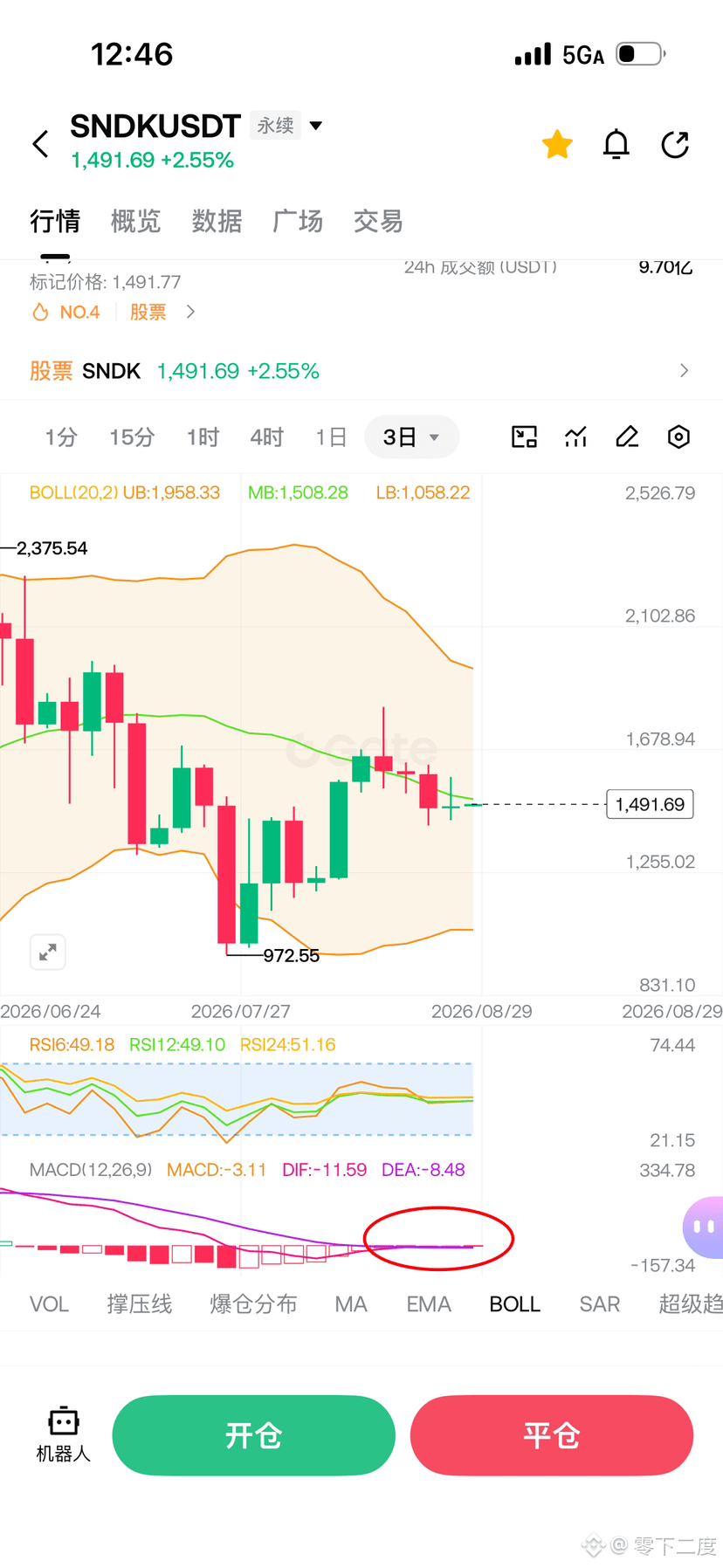Image resolution: width=723 pixels, height=1568 pixels.
Task: Toggle the SAR indicator
Action: click(600, 1304)
